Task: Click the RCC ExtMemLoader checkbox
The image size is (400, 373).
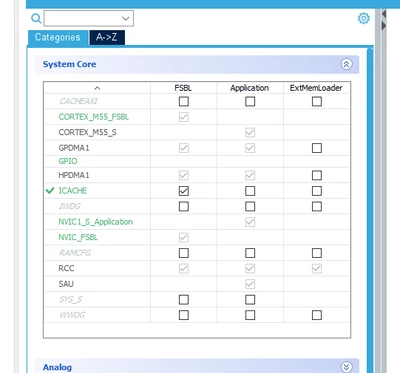Action: tap(317, 269)
